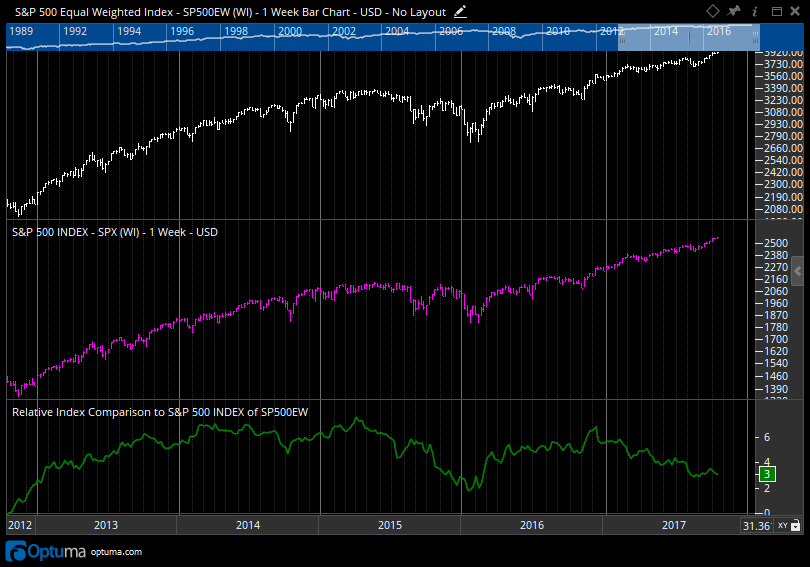Viewport: 810px width, 567px height.
Task: Click 2004 in the overview timeline
Action: pyautogui.click(x=397, y=31)
